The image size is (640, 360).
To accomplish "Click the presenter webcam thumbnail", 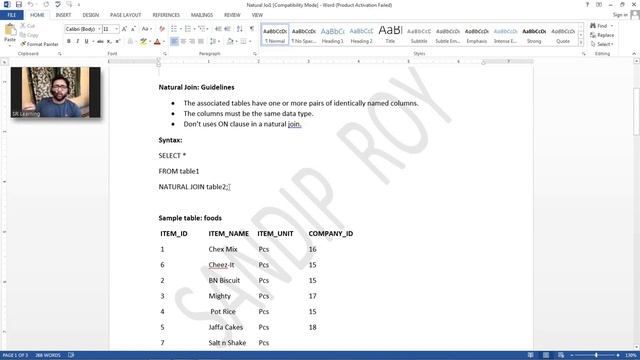I will pos(56,92).
